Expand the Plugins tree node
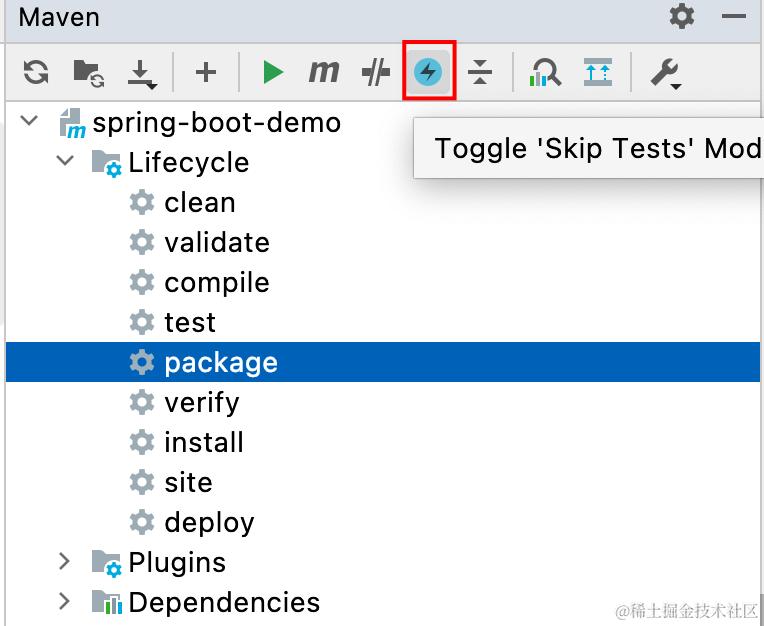This screenshot has height=626, width=764. (65, 561)
